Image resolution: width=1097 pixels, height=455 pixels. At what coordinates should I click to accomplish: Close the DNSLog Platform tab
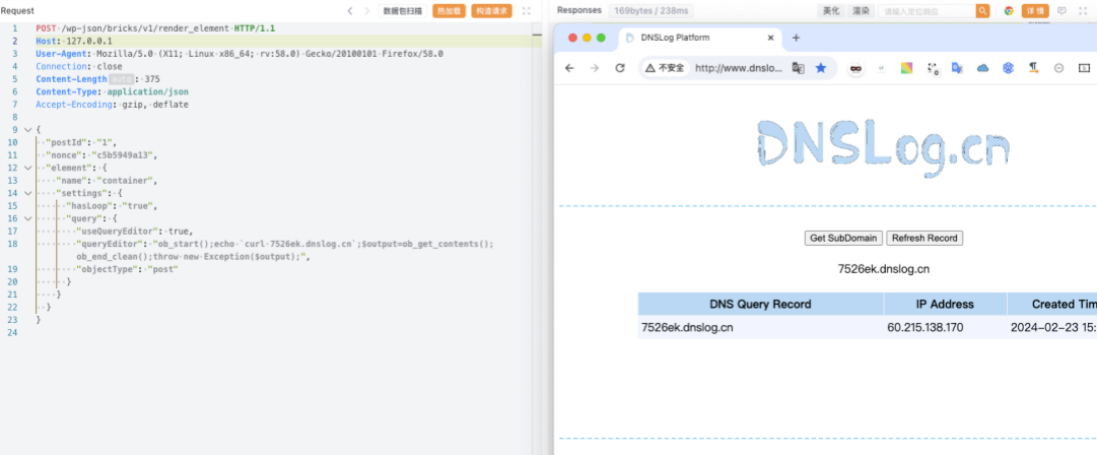(771, 38)
